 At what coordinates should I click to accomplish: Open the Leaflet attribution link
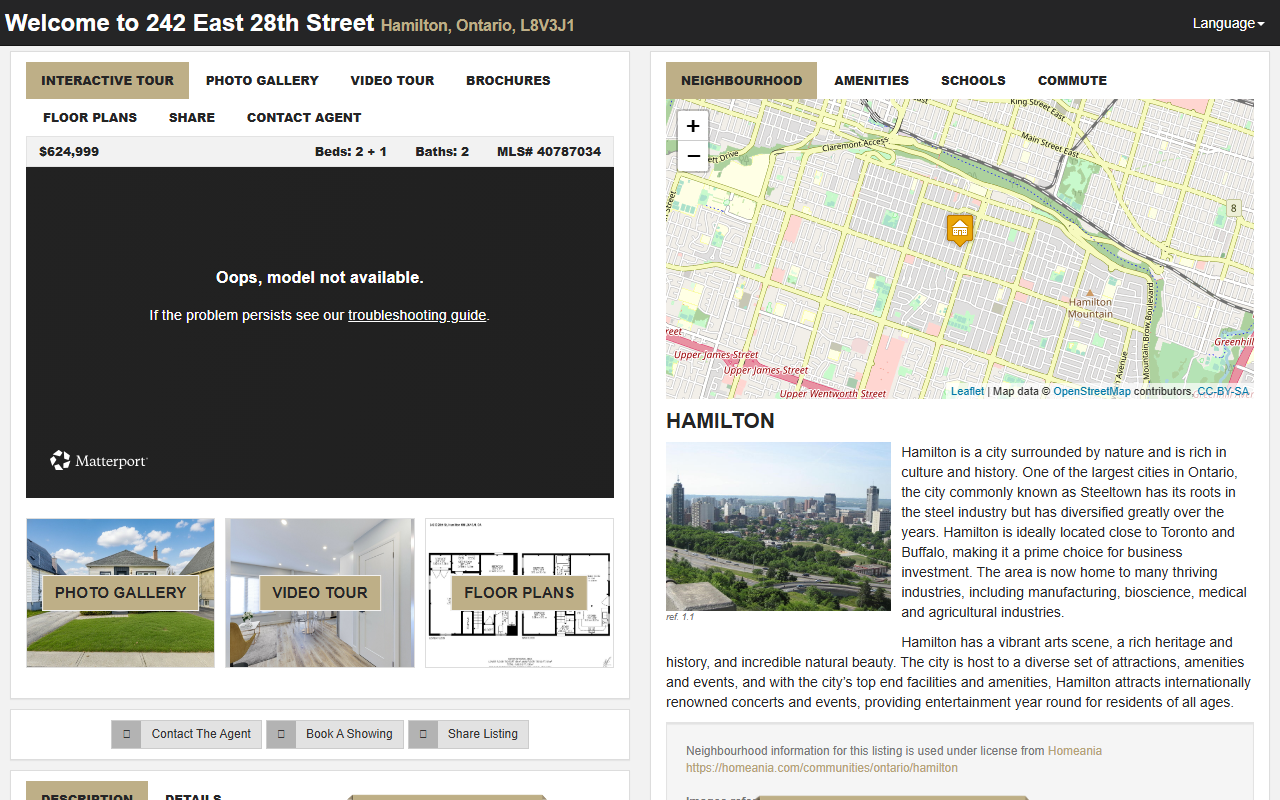[967, 391]
